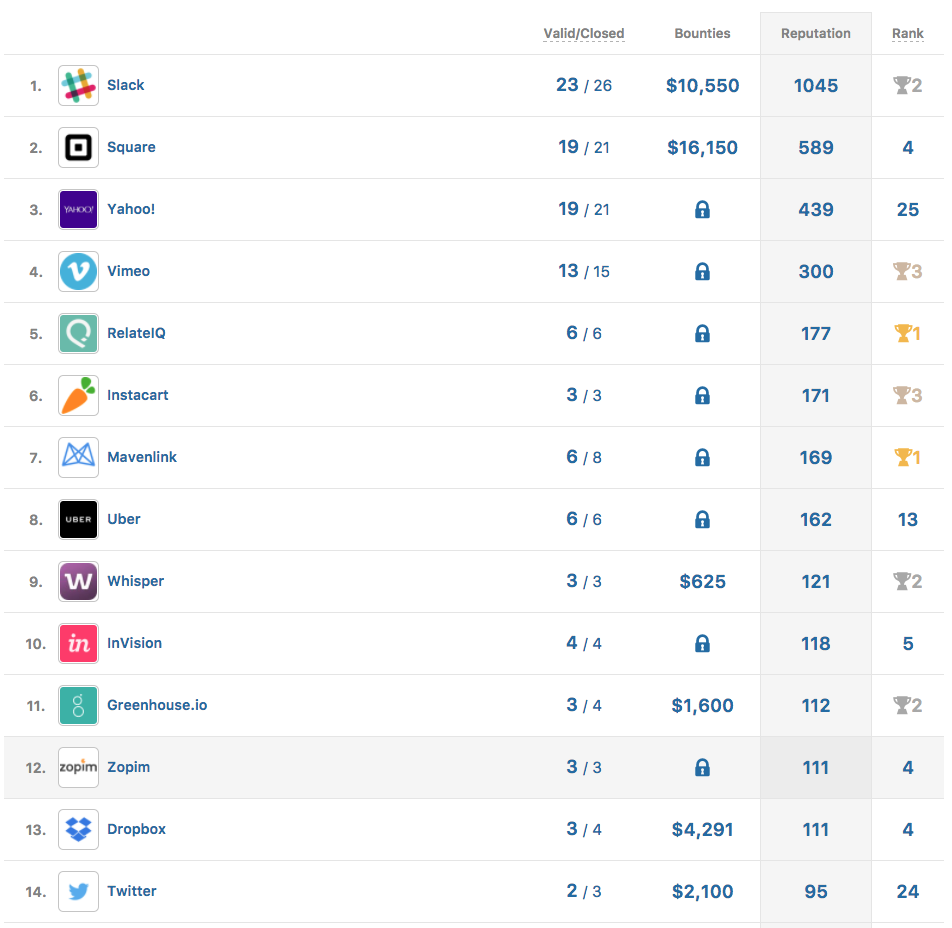Click the Slack logo icon
952x928 pixels.
(78, 86)
